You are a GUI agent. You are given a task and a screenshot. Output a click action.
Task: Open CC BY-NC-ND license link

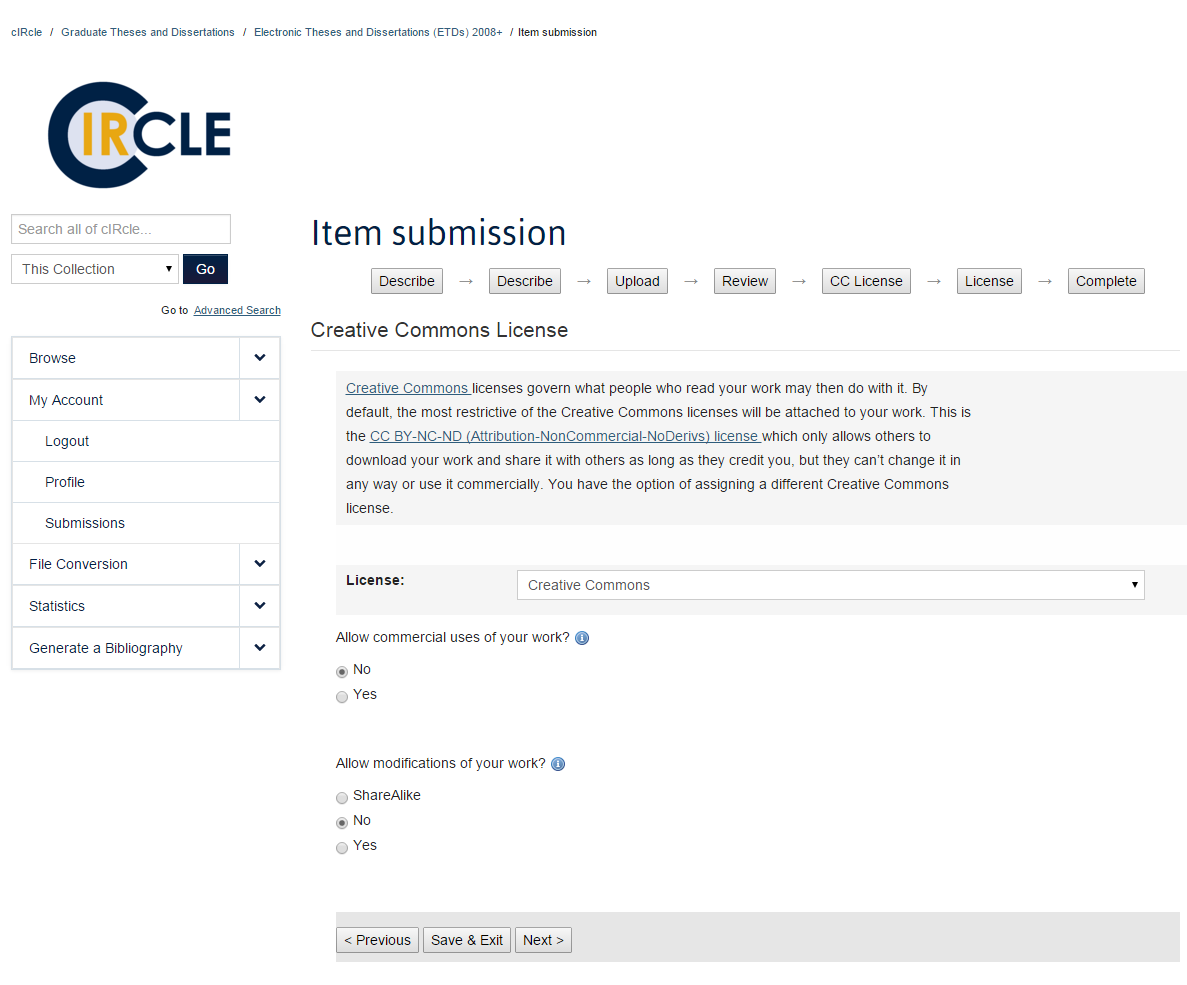tap(564, 436)
